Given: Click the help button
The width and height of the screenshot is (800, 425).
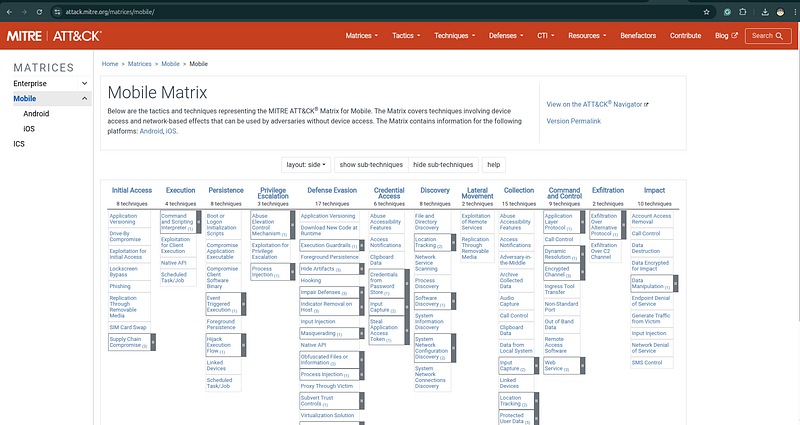Looking at the screenshot, I should click(493, 165).
